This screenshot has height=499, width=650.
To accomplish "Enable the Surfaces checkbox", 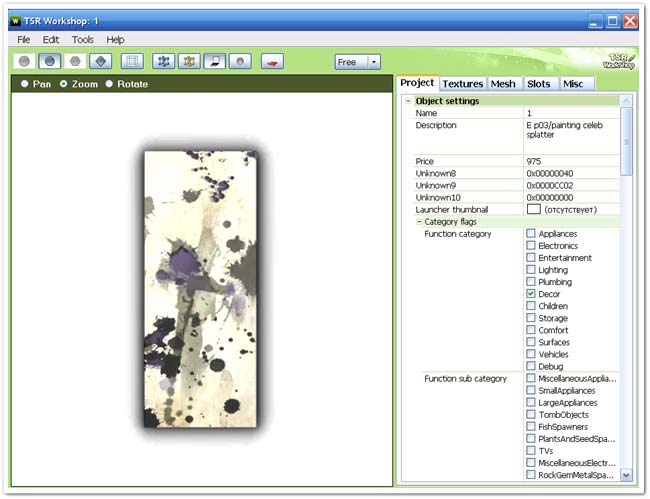I will click(531, 342).
